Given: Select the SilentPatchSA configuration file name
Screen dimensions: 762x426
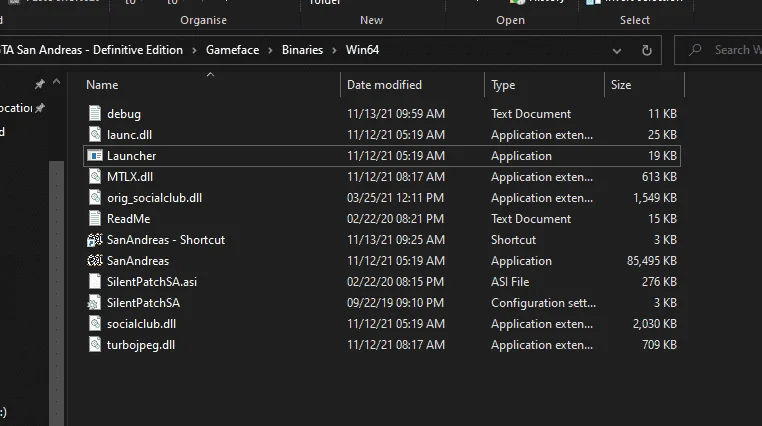Looking at the screenshot, I should (x=143, y=303).
